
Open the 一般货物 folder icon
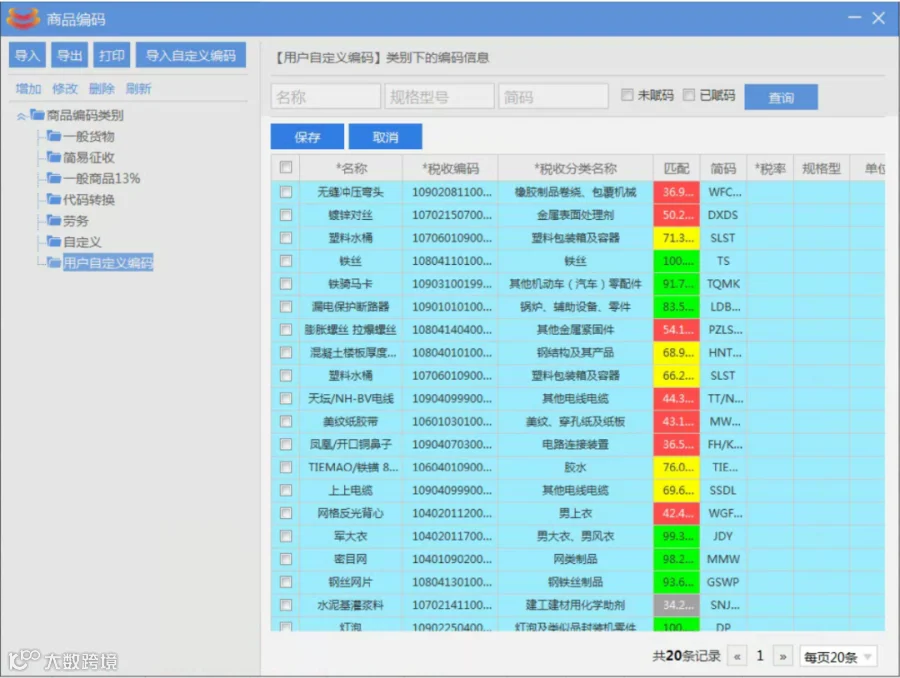(54, 136)
